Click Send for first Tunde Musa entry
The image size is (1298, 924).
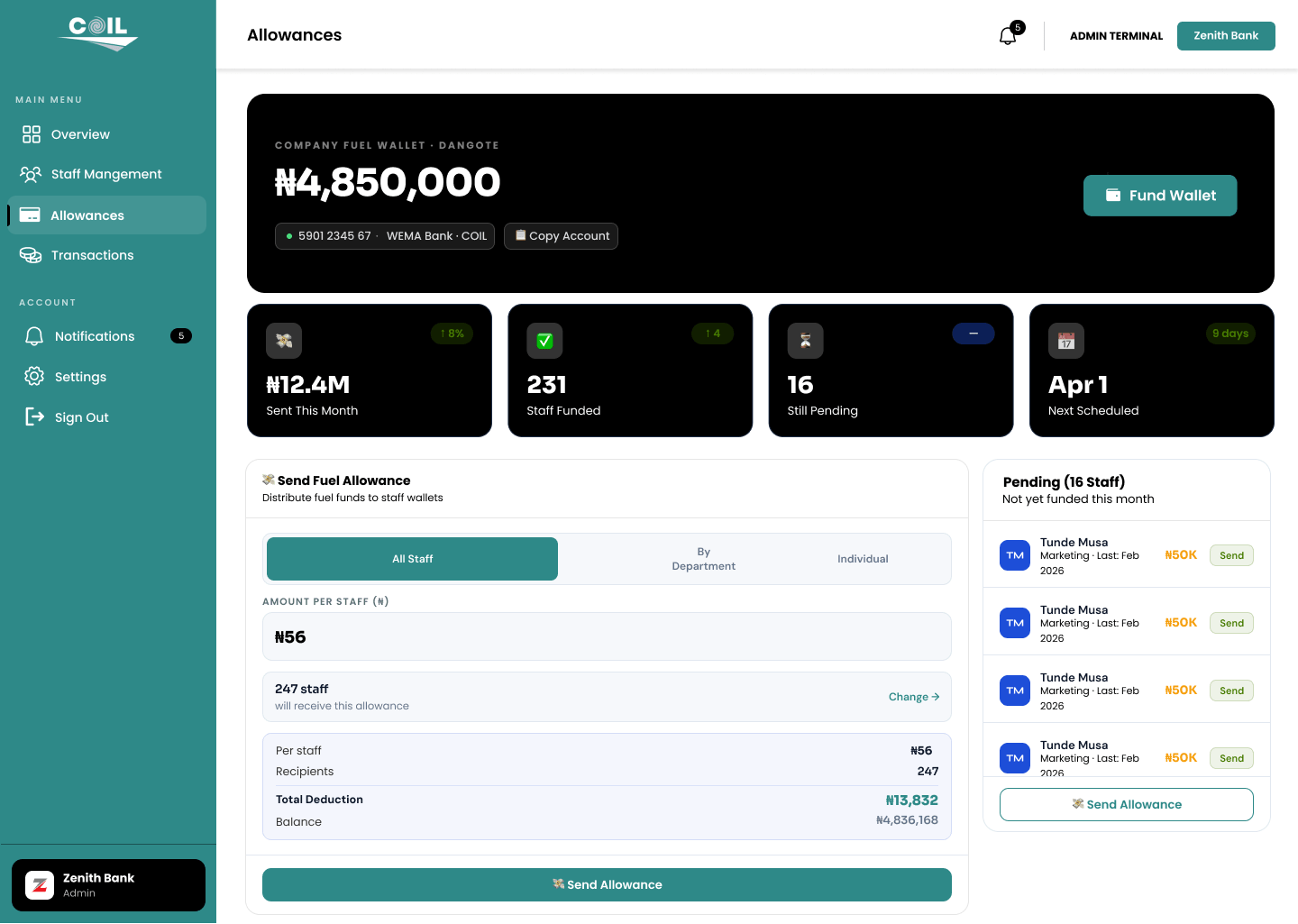pos(1231,555)
